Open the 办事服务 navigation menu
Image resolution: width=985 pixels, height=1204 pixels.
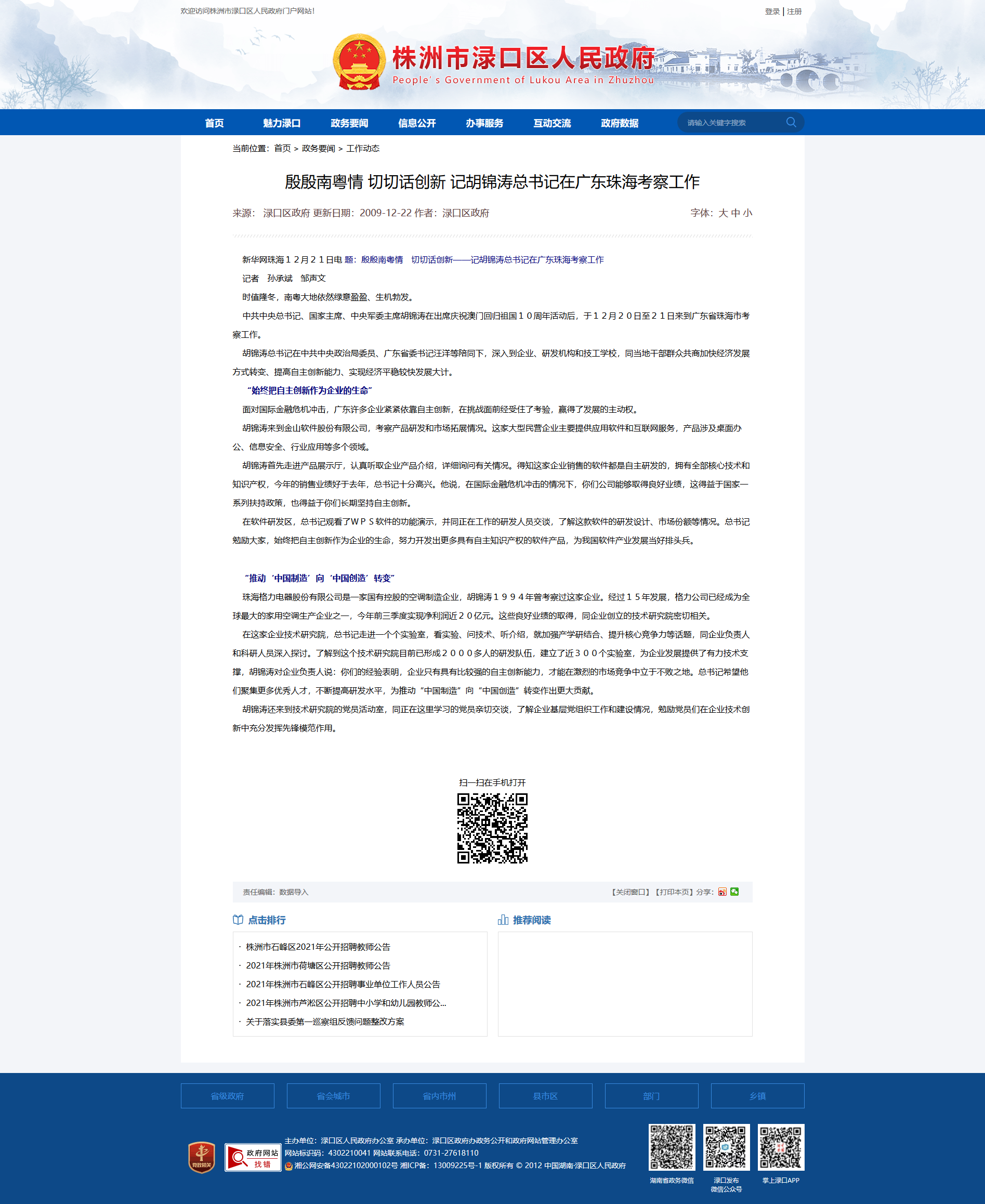pos(484,123)
